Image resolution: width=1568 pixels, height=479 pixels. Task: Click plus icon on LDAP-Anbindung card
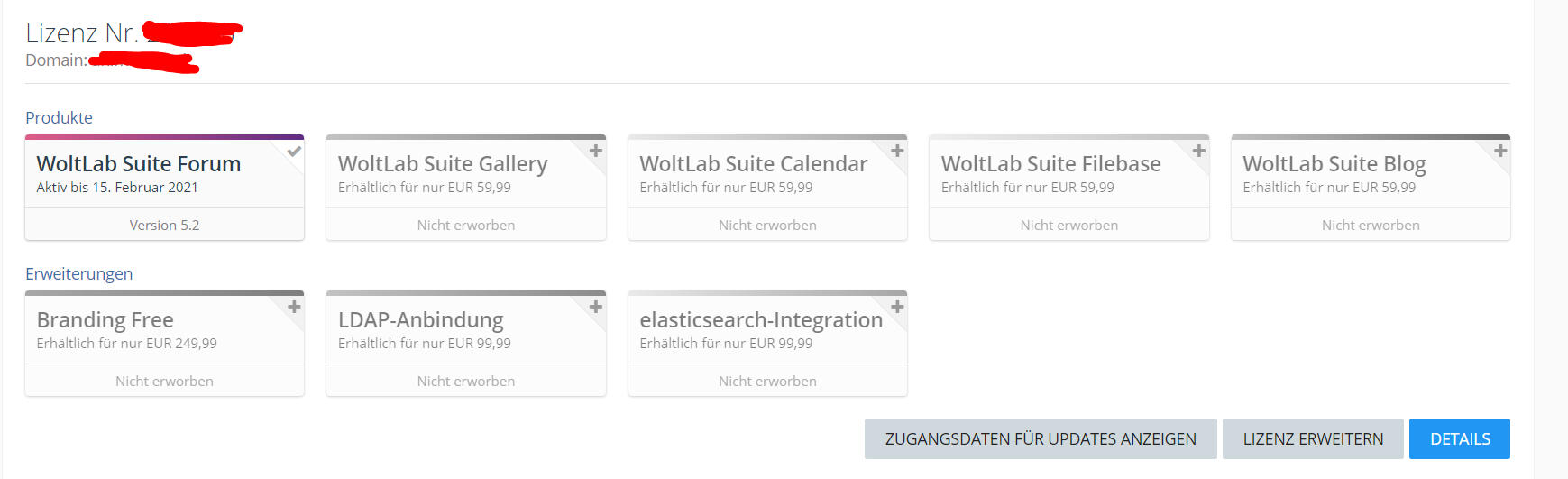click(x=595, y=307)
